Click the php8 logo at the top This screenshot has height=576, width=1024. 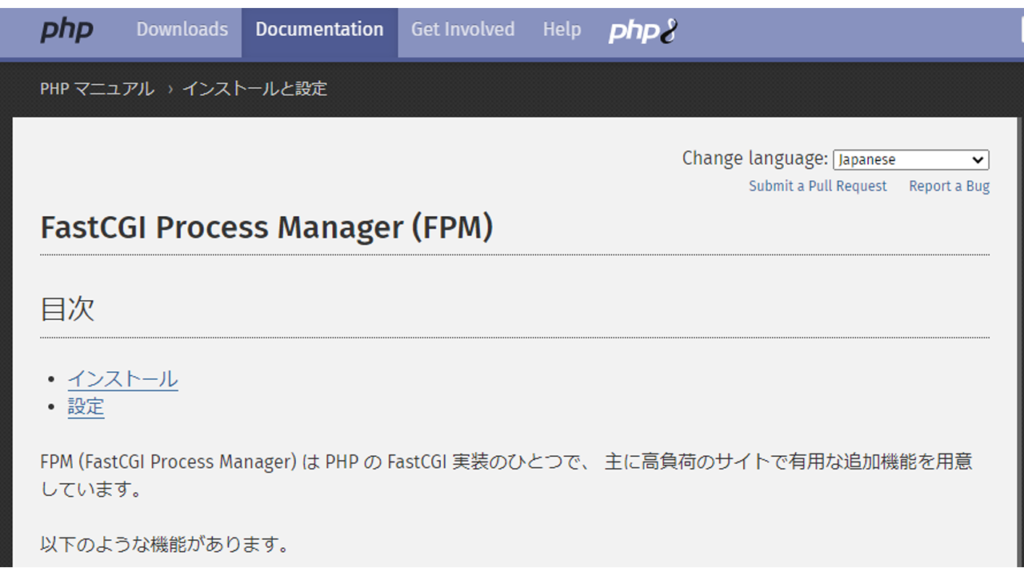[x=640, y=30]
